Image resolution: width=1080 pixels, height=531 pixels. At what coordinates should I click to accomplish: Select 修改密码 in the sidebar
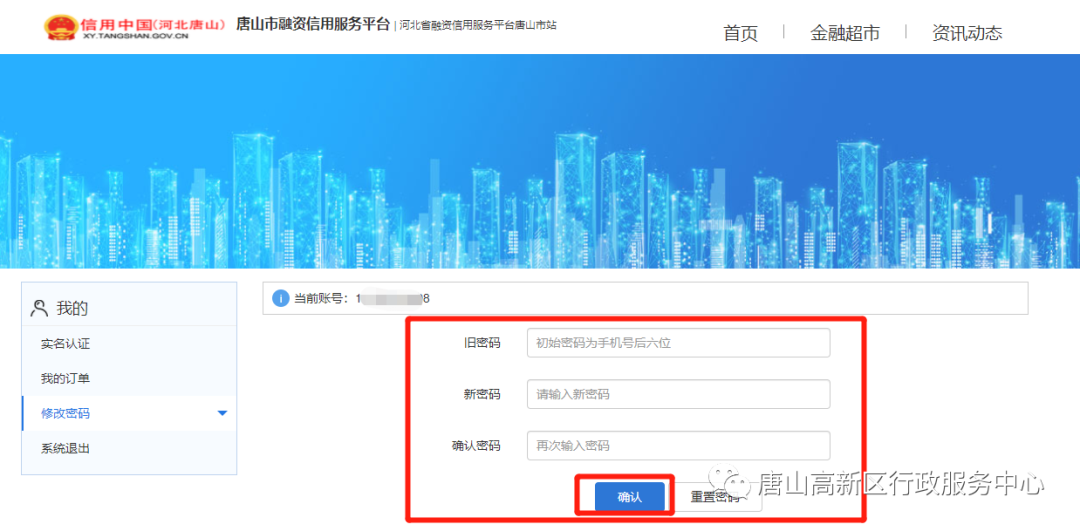coord(66,413)
